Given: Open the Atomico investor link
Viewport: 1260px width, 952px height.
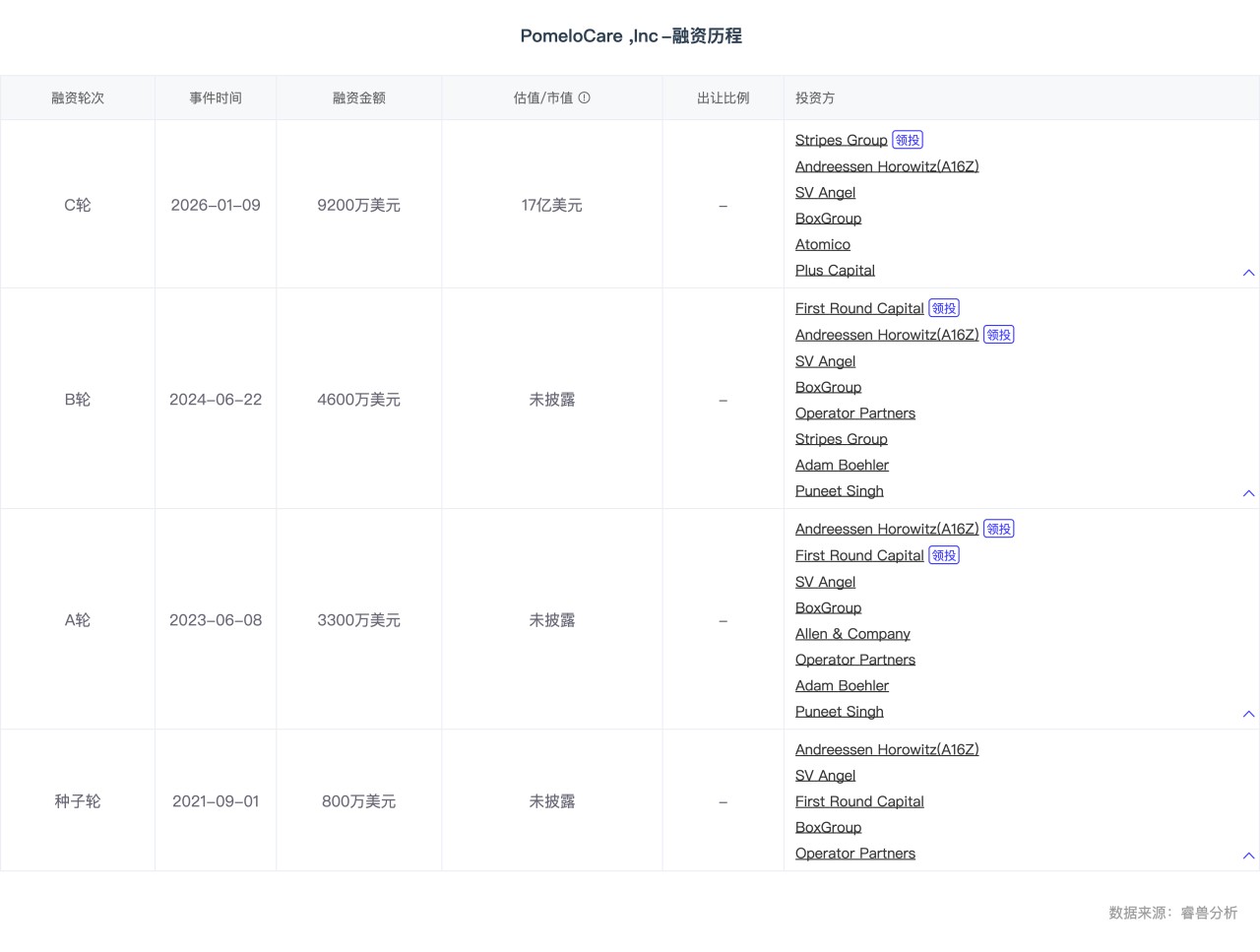Looking at the screenshot, I should [x=823, y=244].
